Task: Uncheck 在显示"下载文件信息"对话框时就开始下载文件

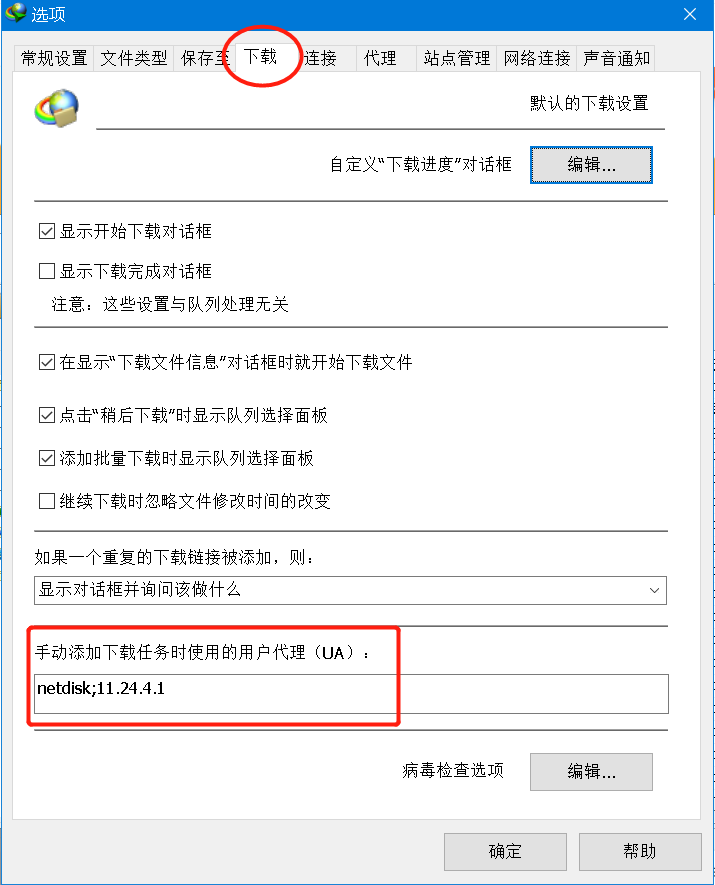Action: click(47, 362)
